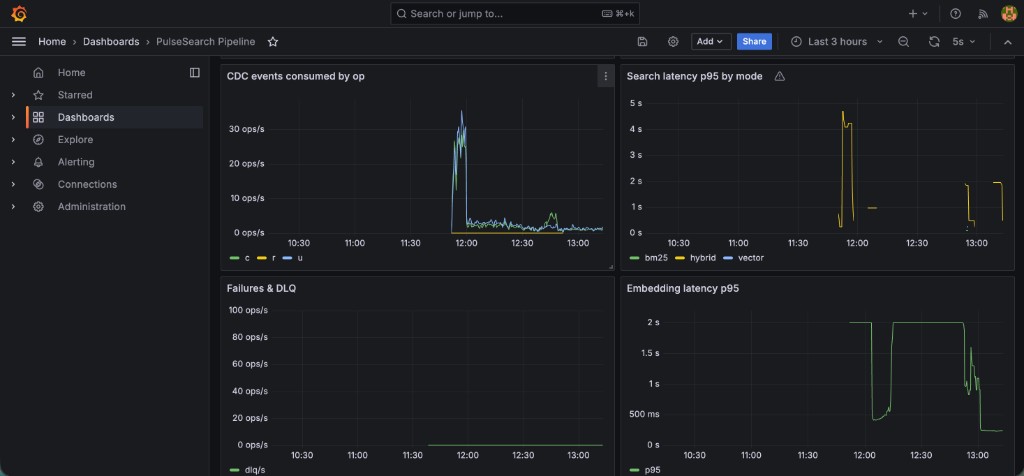The width and height of the screenshot is (1024, 476).
Task: Open Administration in sidebar
Action: pyautogui.click(x=91, y=206)
